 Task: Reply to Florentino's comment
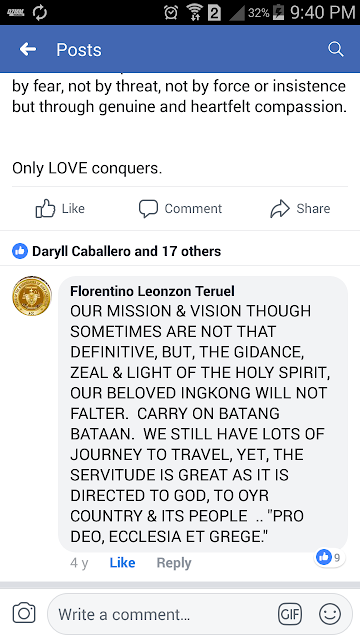[174, 563]
